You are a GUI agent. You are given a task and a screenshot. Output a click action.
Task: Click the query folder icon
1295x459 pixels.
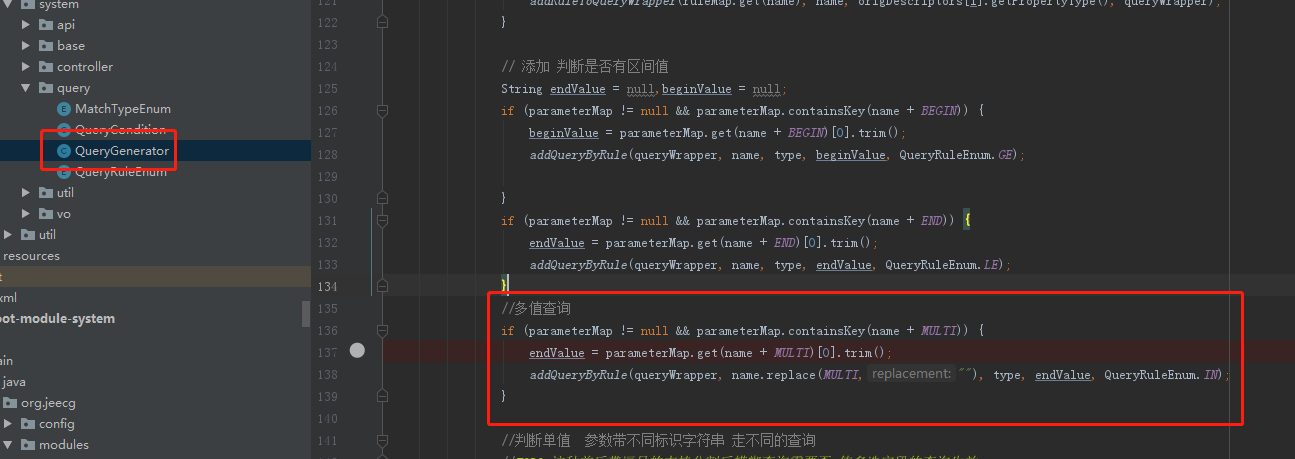coord(46,88)
